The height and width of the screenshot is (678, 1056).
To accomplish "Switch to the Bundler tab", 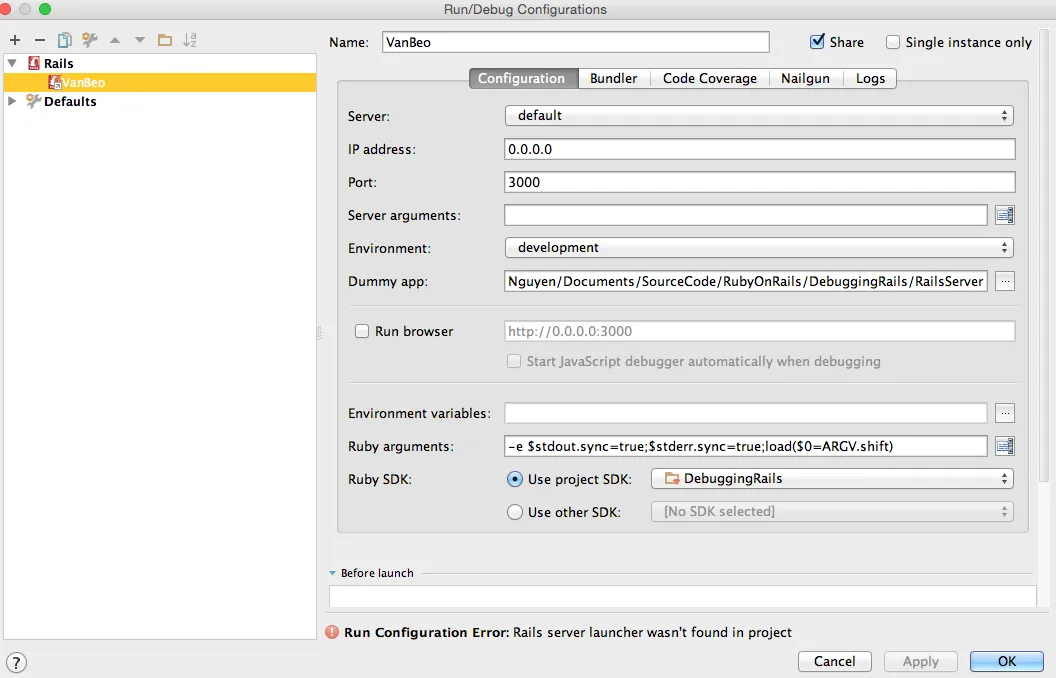I will pos(614,78).
